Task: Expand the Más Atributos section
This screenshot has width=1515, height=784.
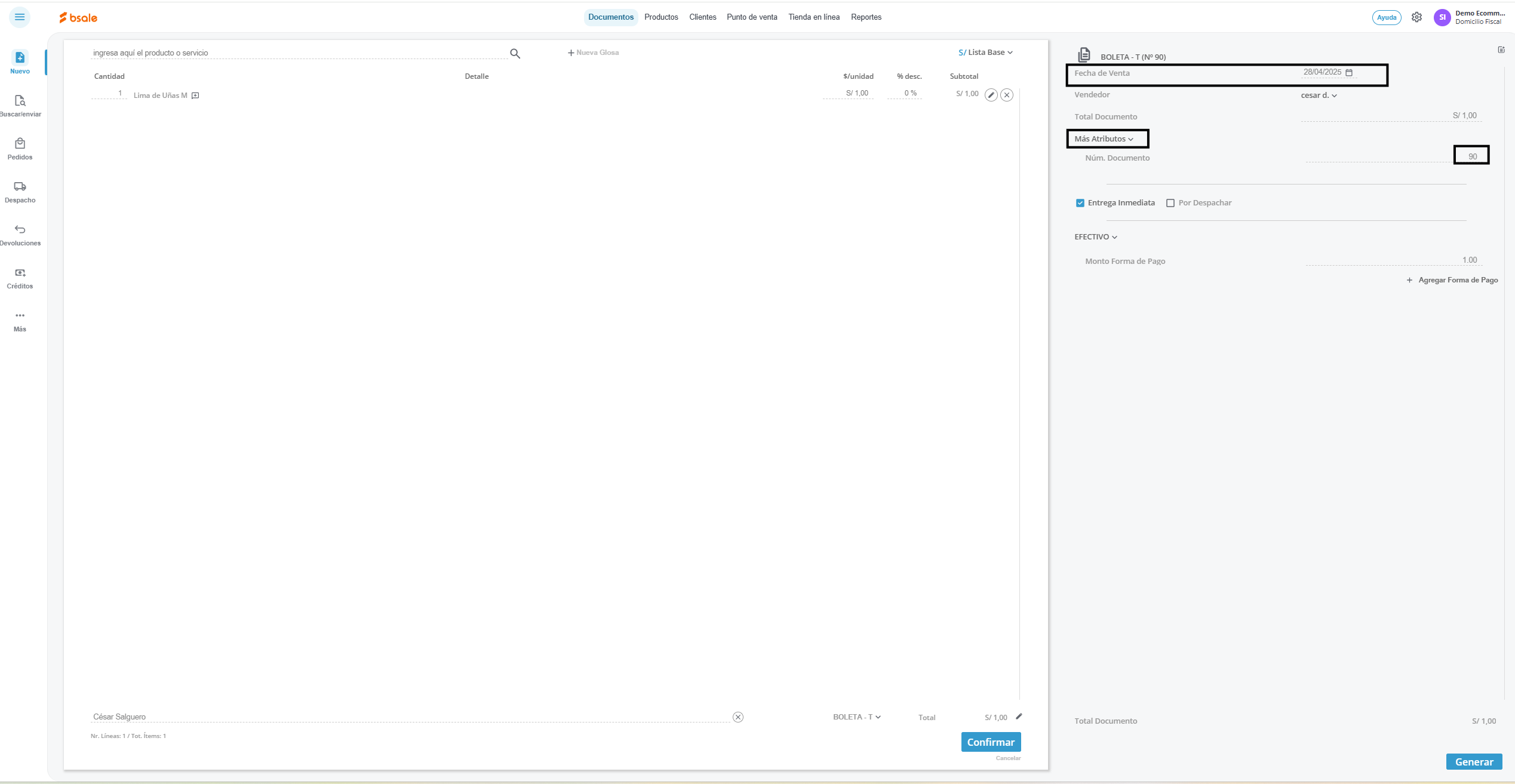Action: pyautogui.click(x=1104, y=139)
